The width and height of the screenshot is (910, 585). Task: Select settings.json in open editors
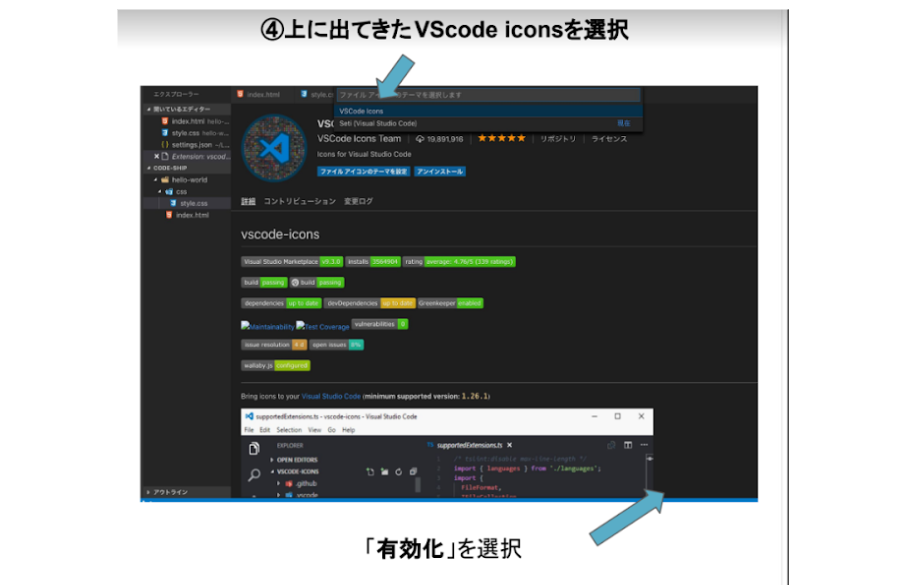pyautogui.click(x=187, y=145)
